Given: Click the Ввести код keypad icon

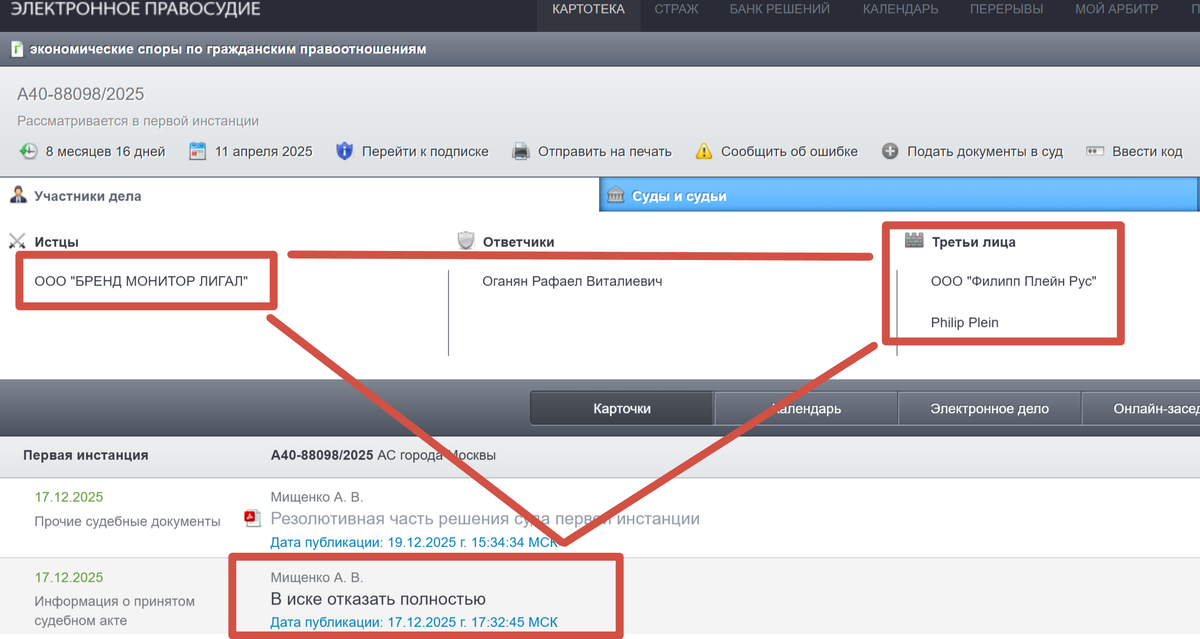Looking at the screenshot, I should click(x=1095, y=152).
